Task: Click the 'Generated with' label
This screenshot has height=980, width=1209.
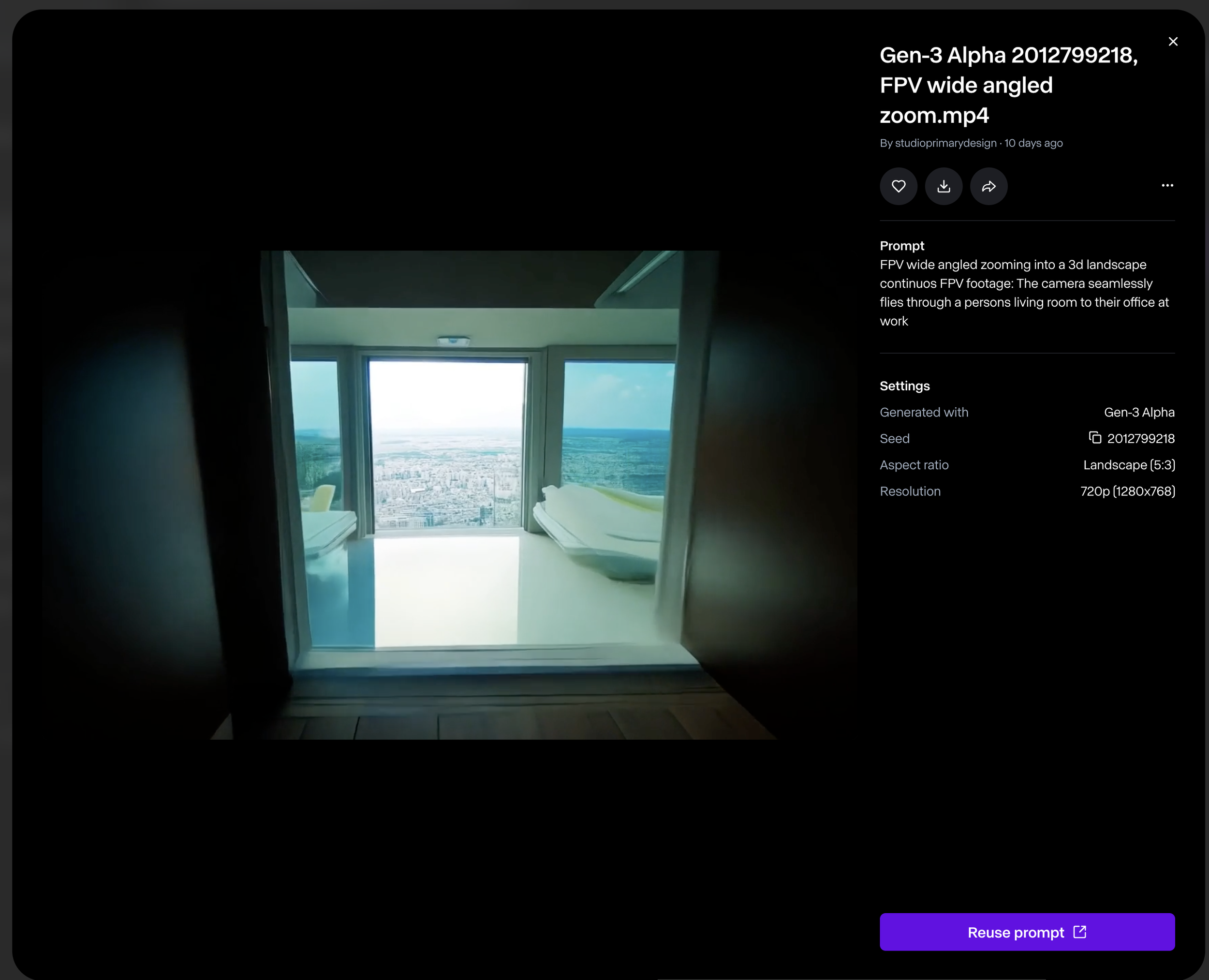Action: [923, 413]
